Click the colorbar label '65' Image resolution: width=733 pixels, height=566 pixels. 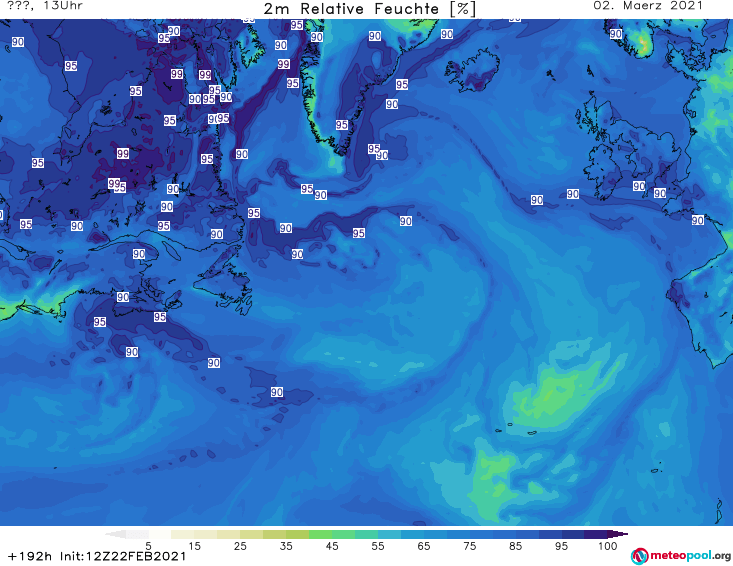coord(424,546)
